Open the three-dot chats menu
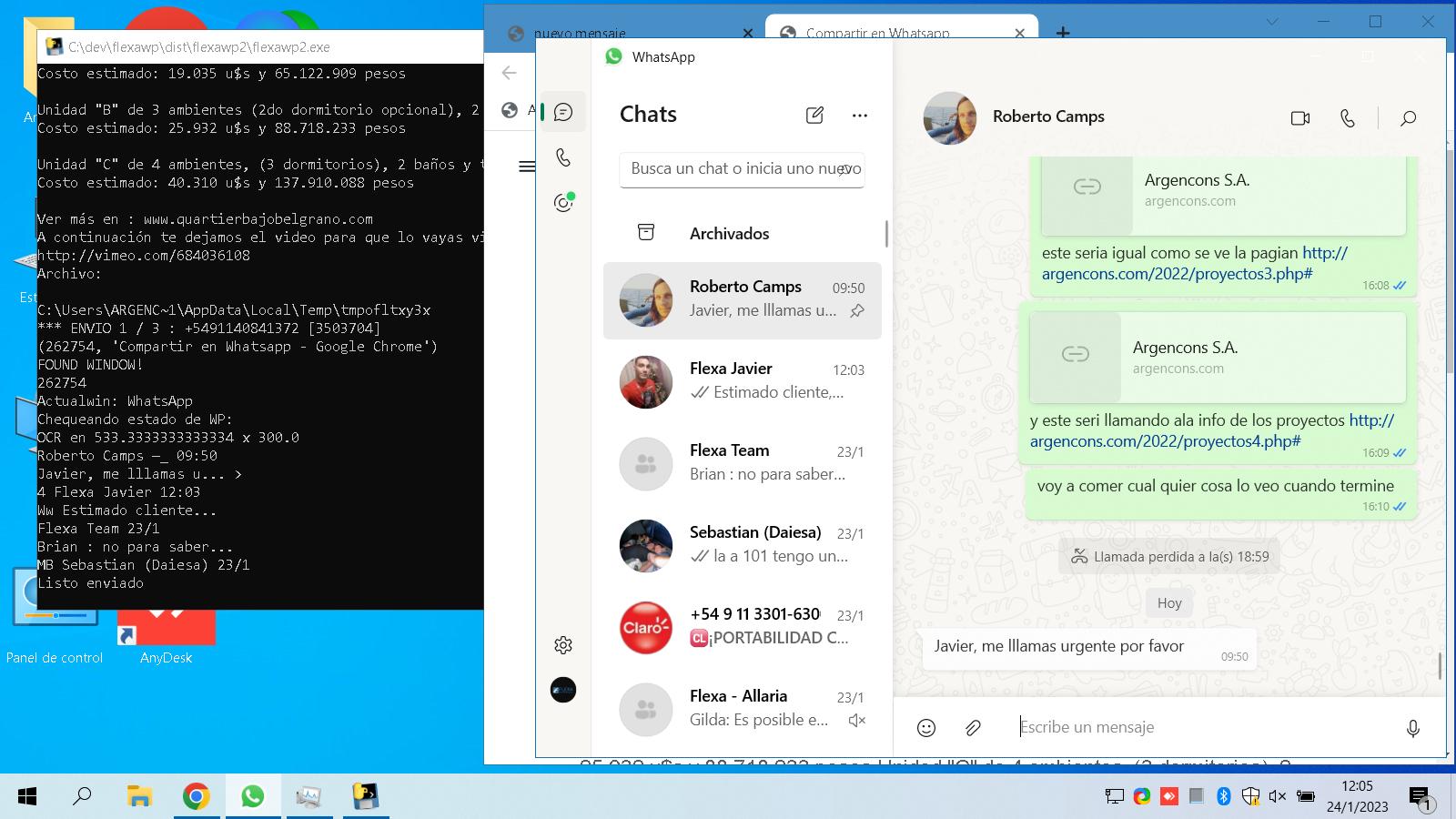 pyautogui.click(x=860, y=115)
